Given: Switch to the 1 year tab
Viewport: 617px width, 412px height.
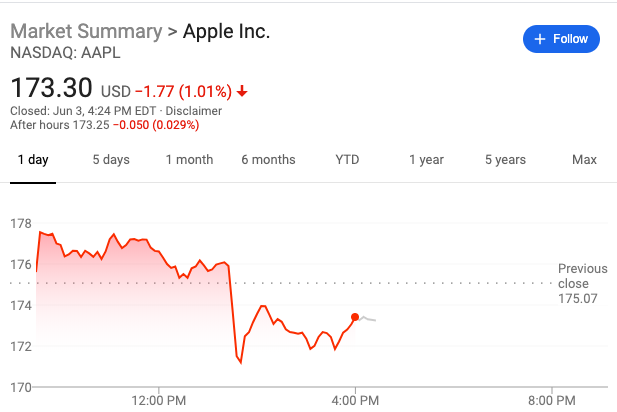Looking at the screenshot, I should pos(426,160).
